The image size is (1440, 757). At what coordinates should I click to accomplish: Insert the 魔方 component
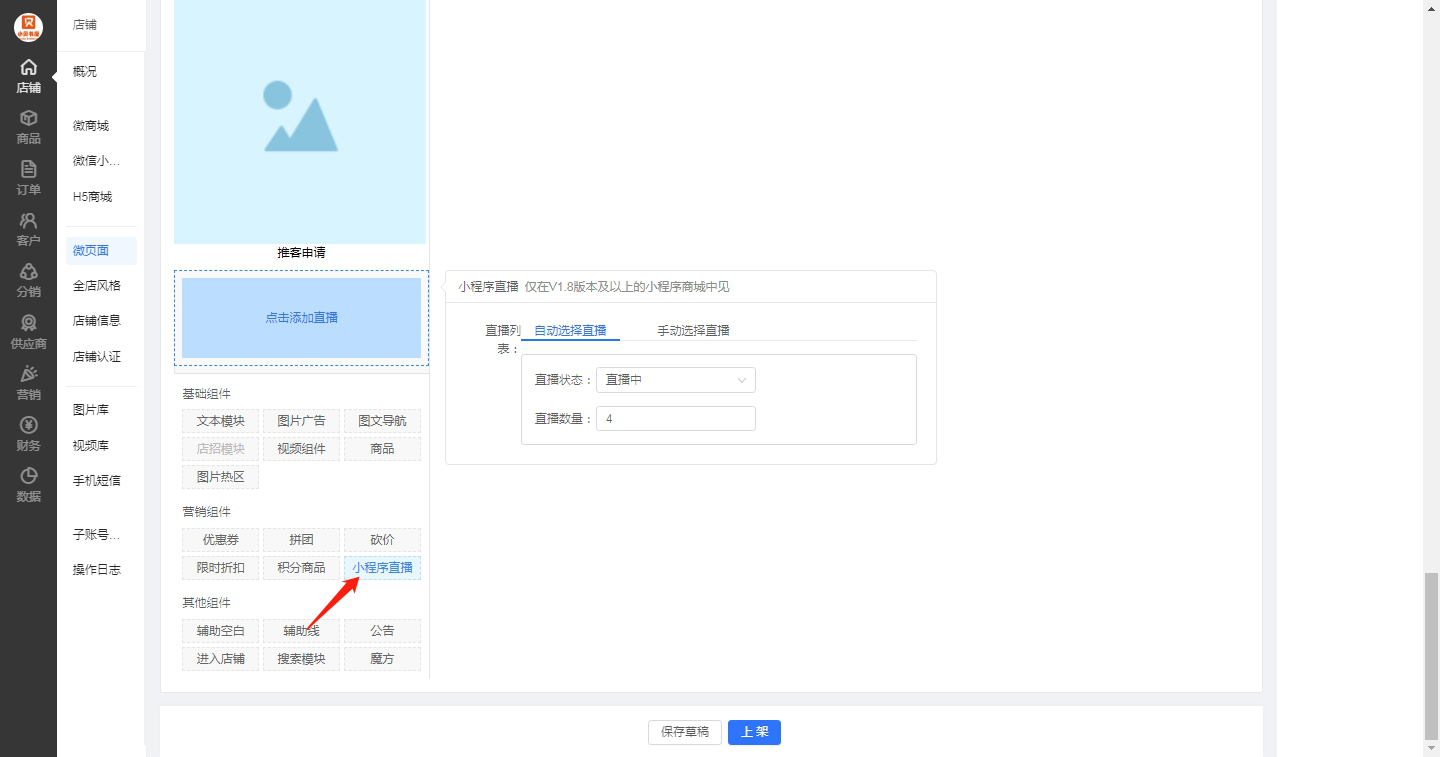click(382, 659)
